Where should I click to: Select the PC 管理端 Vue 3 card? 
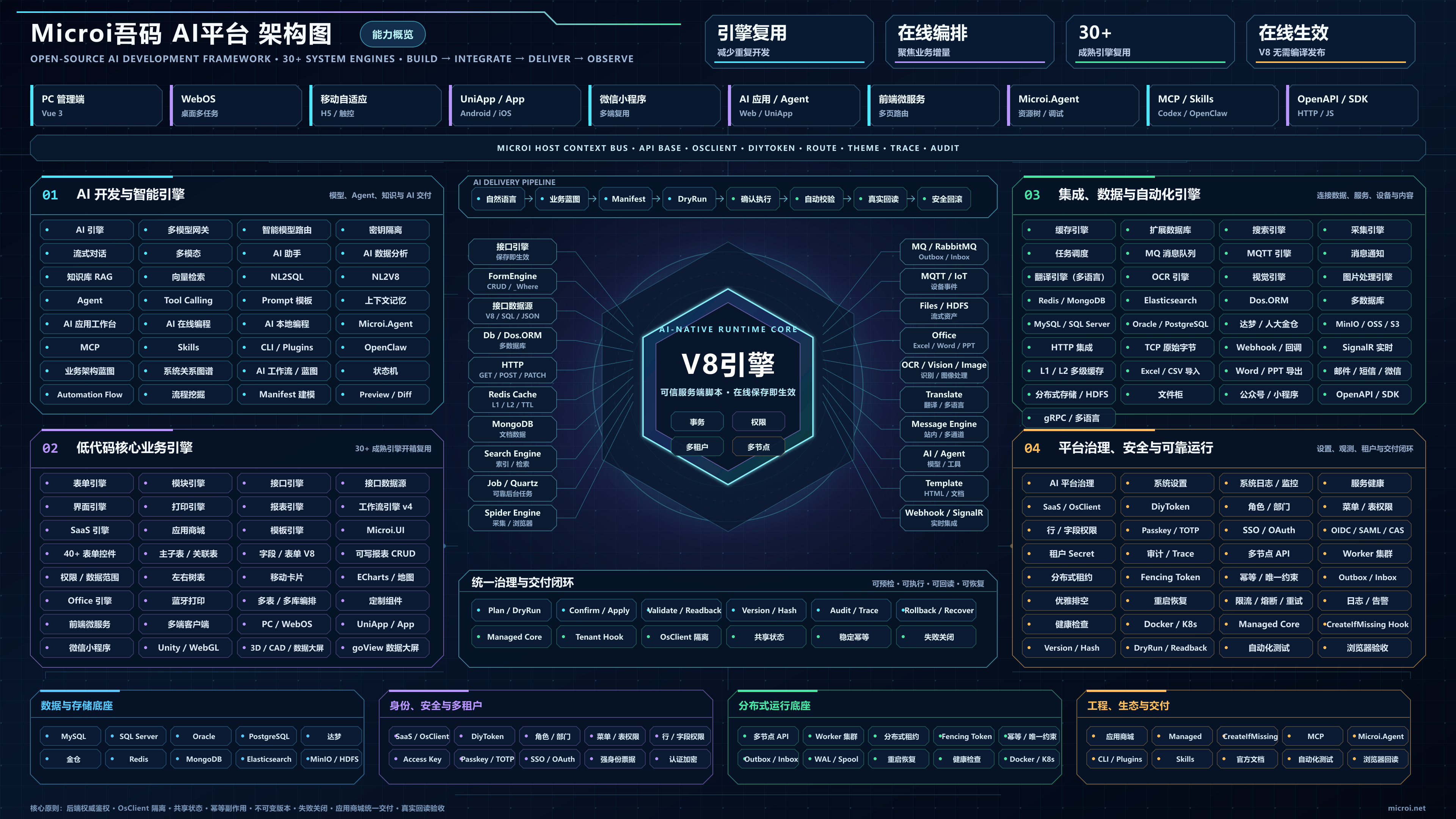97,105
